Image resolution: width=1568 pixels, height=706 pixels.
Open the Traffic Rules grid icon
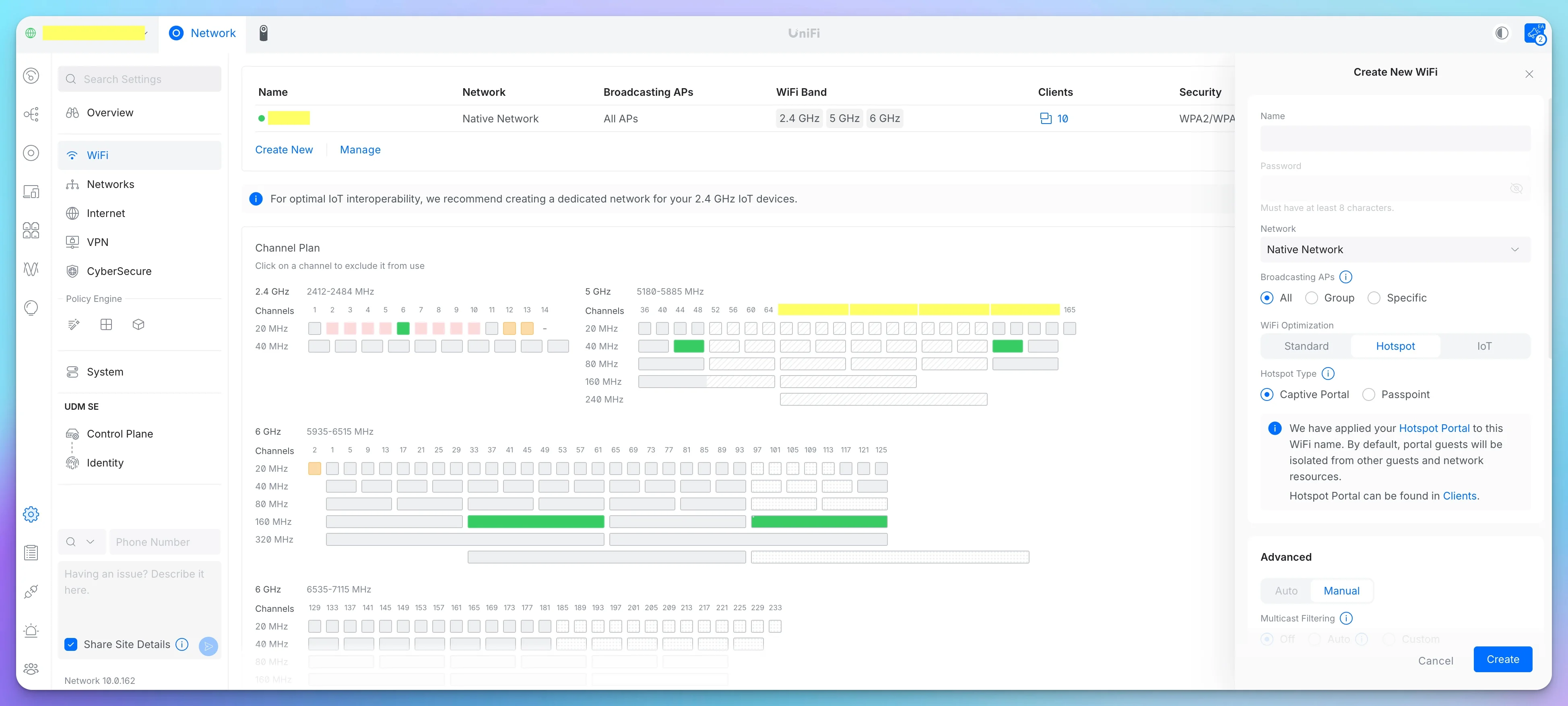coord(106,324)
